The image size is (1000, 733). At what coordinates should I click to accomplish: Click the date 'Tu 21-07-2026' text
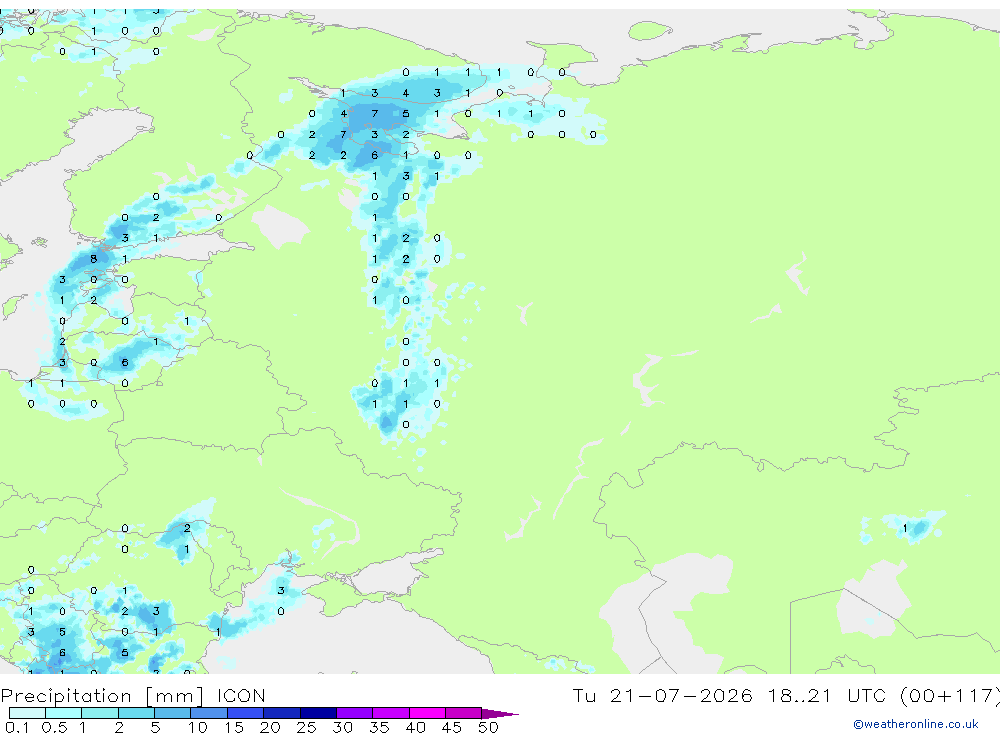click(x=662, y=695)
